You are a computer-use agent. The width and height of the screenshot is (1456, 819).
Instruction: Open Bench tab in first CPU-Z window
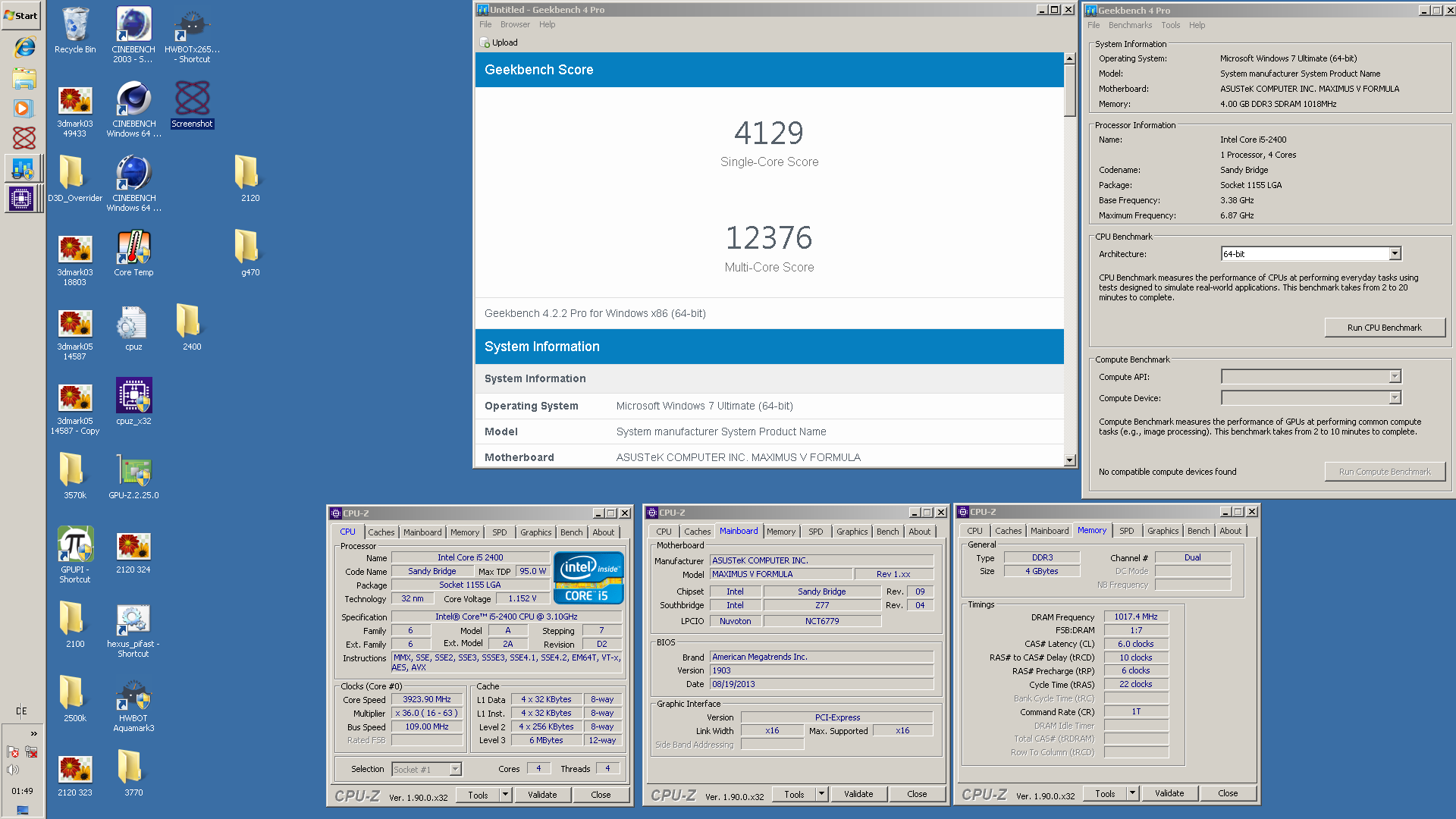point(571,532)
